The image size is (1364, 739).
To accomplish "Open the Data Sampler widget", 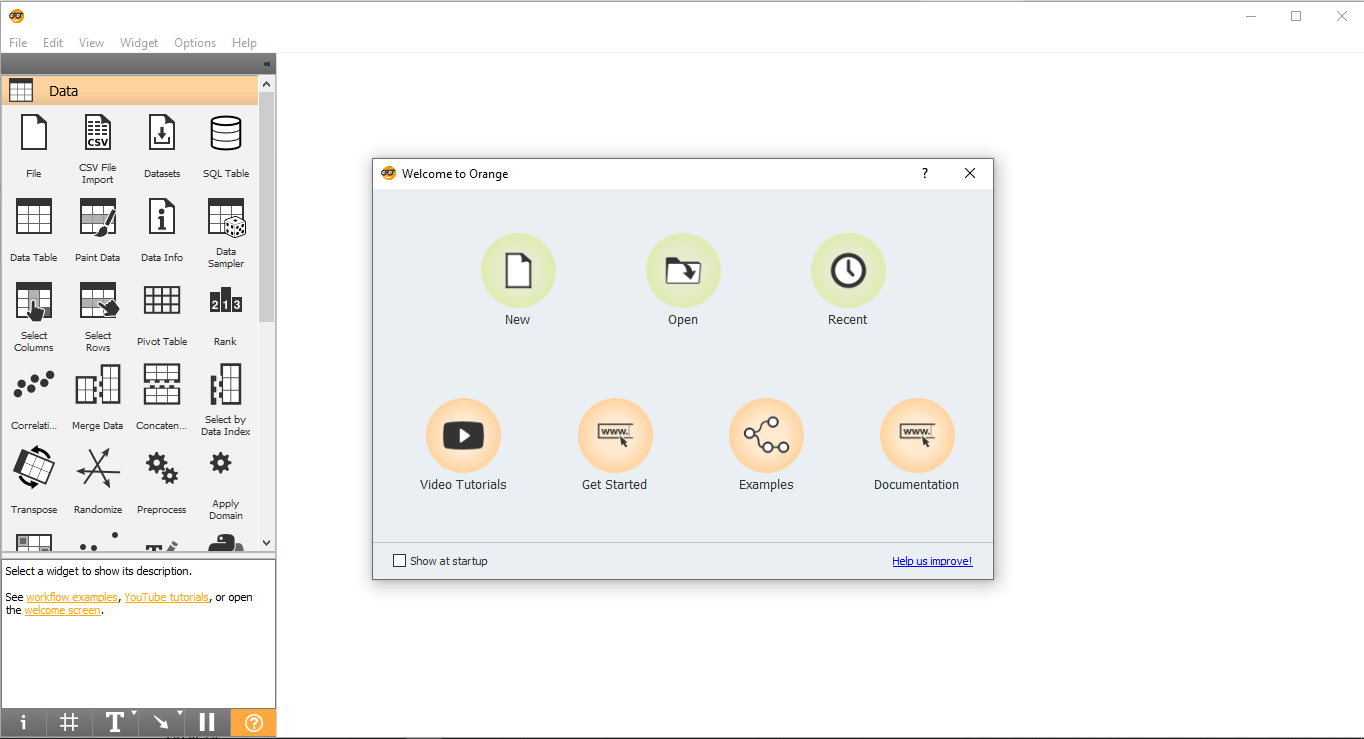I will pyautogui.click(x=226, y=217).
